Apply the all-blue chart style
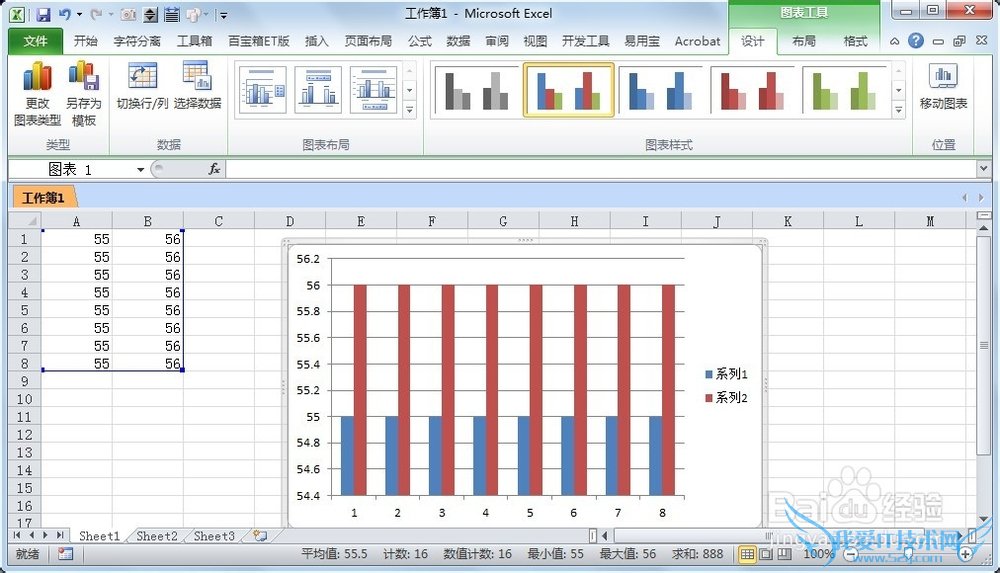The image size is (1000, 573). click(660, 91)
